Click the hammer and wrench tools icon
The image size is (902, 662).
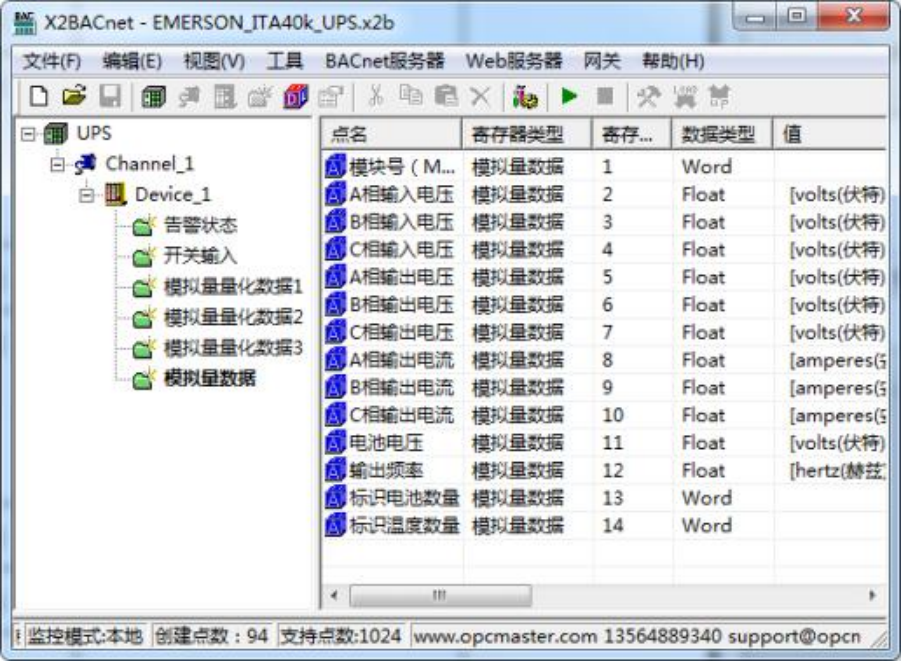point(648,97)
